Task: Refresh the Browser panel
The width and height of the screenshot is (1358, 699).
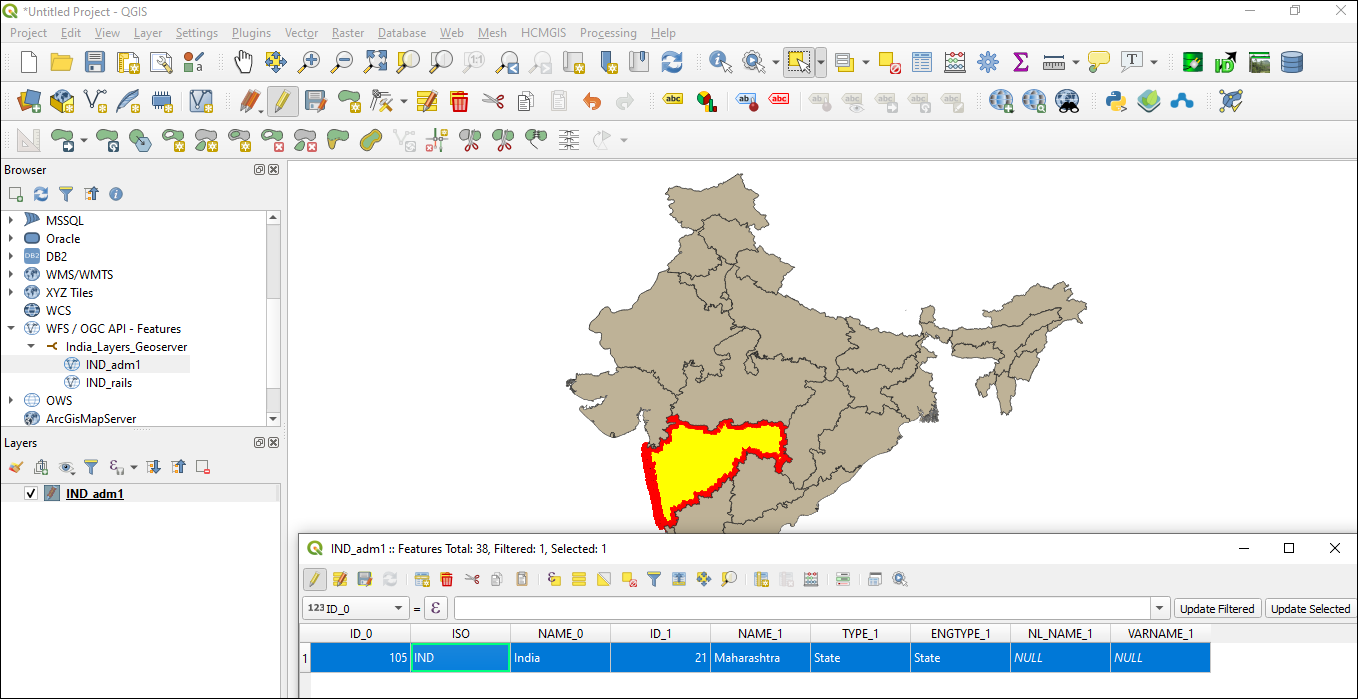Action: point(41,194)
